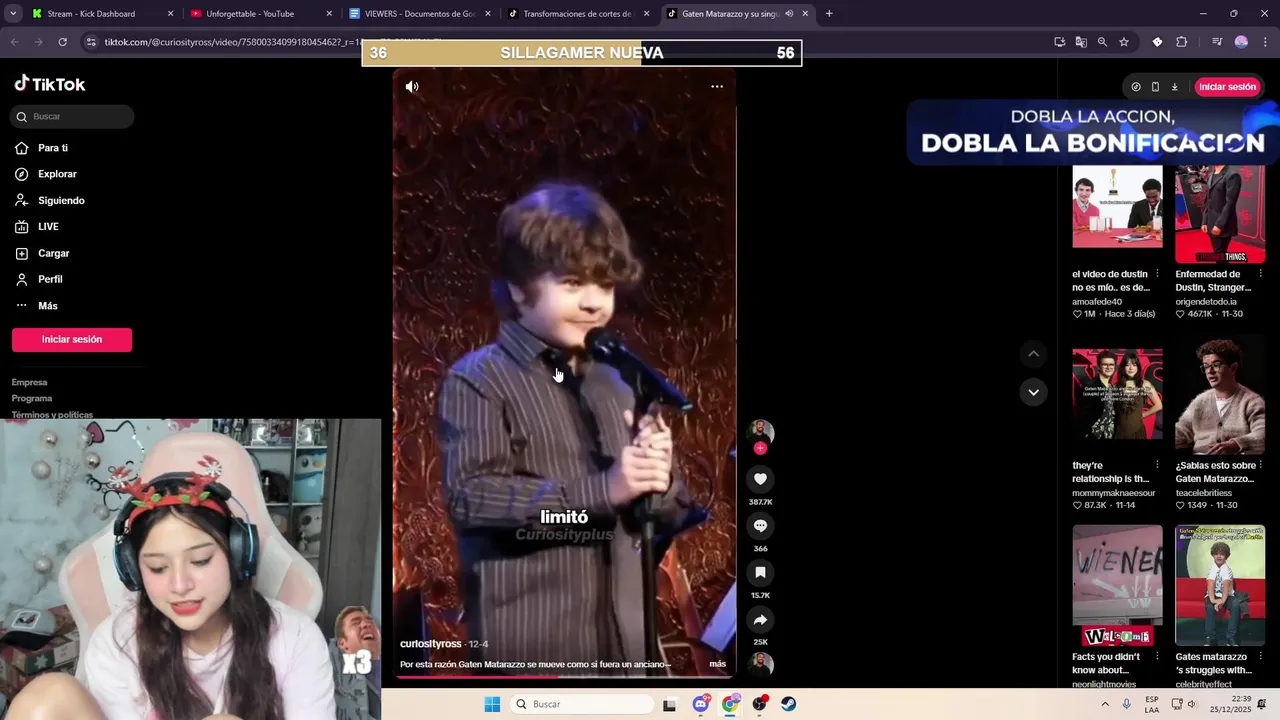Open the Empresa footer link
The width and height of the screenshot is (1280, 720).
[x=30, y=382]
